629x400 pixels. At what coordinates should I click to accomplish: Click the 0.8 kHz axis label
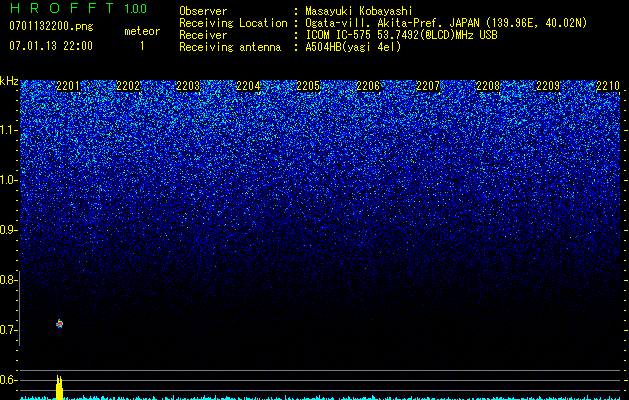click(9, 280)
